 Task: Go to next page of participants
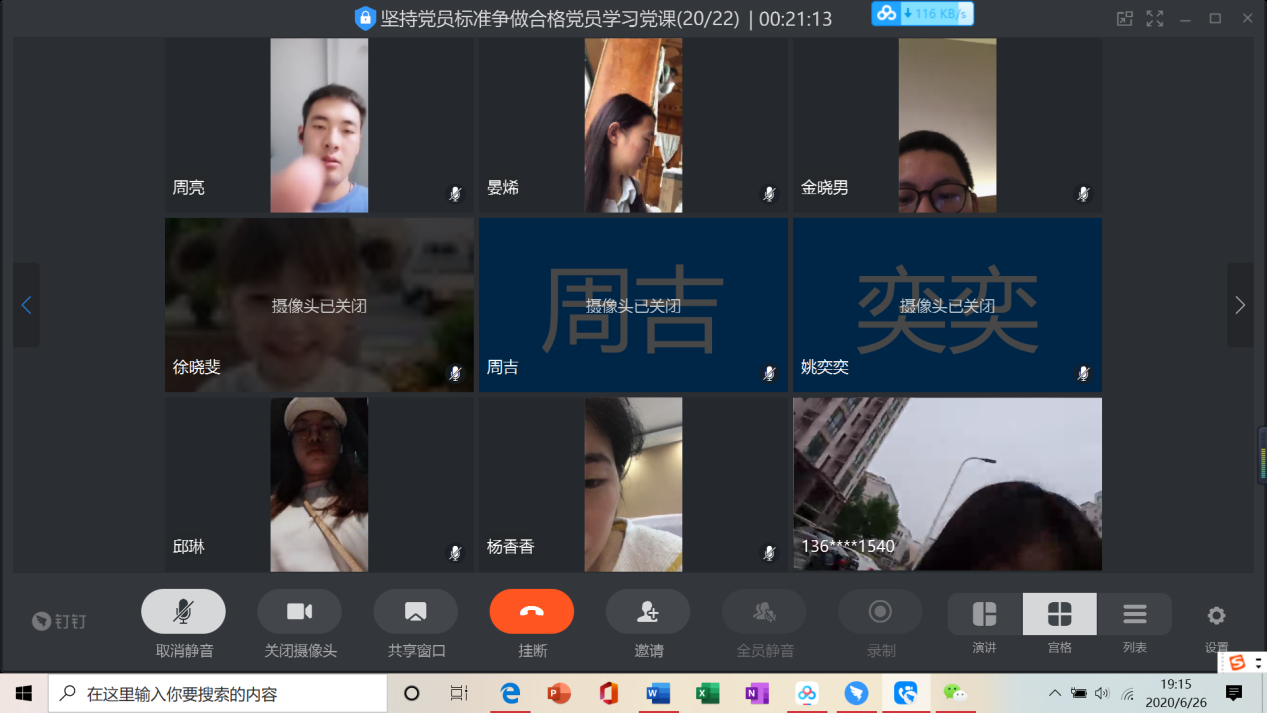pos(1240,305)
